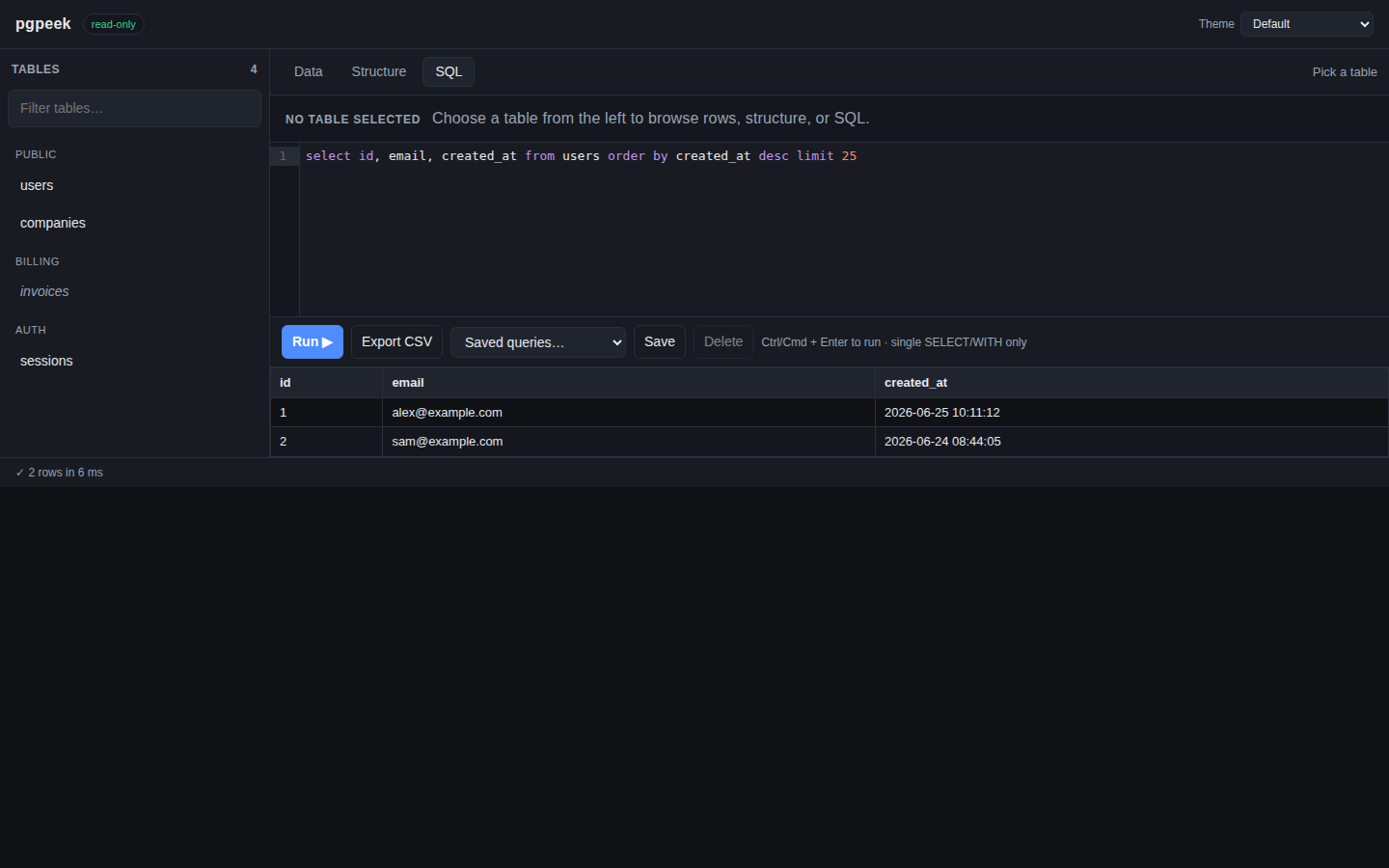This screenshot has width=1389, height=868.
Task: Open the users table
Action: (134, 186)
